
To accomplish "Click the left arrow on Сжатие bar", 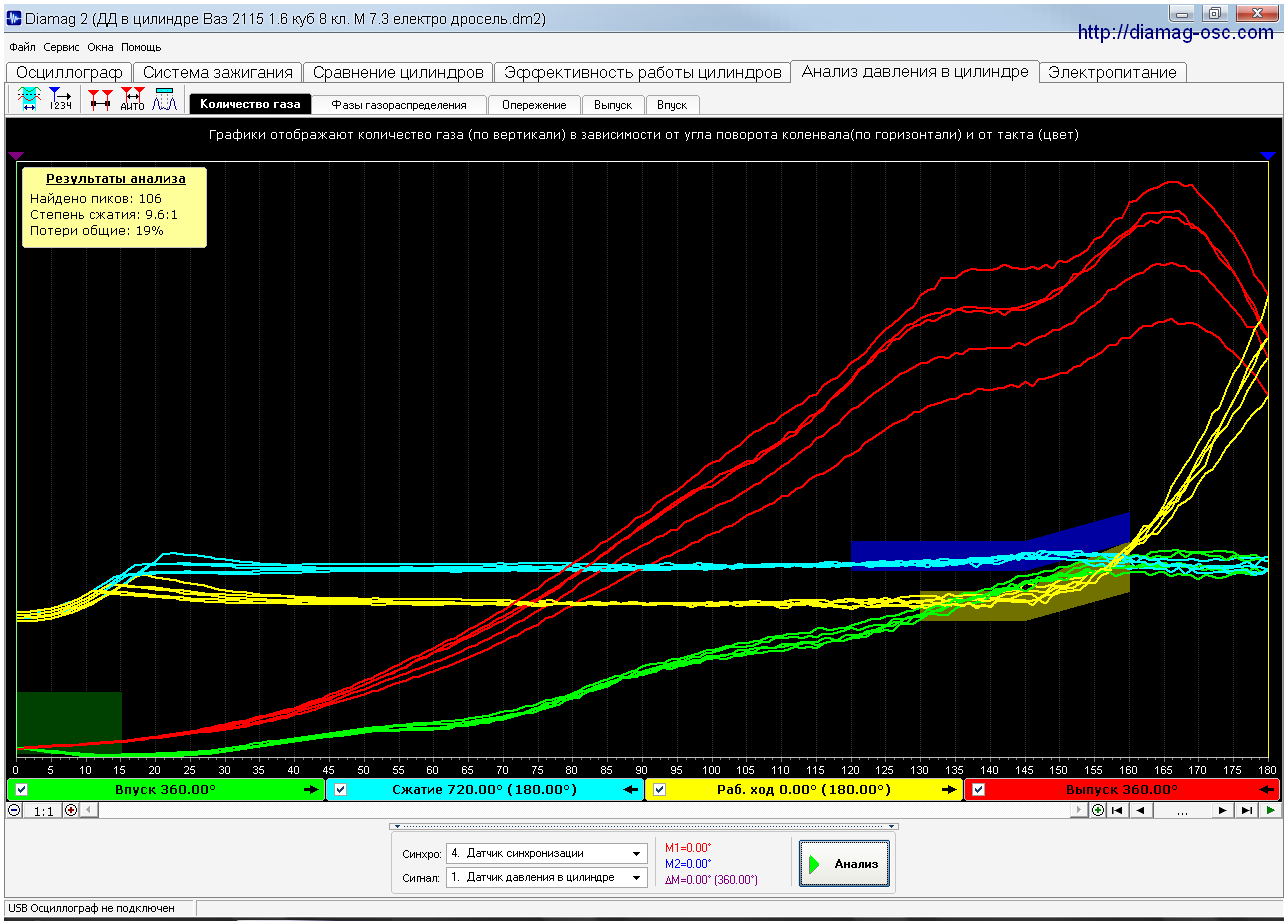I will click(631, 790).
